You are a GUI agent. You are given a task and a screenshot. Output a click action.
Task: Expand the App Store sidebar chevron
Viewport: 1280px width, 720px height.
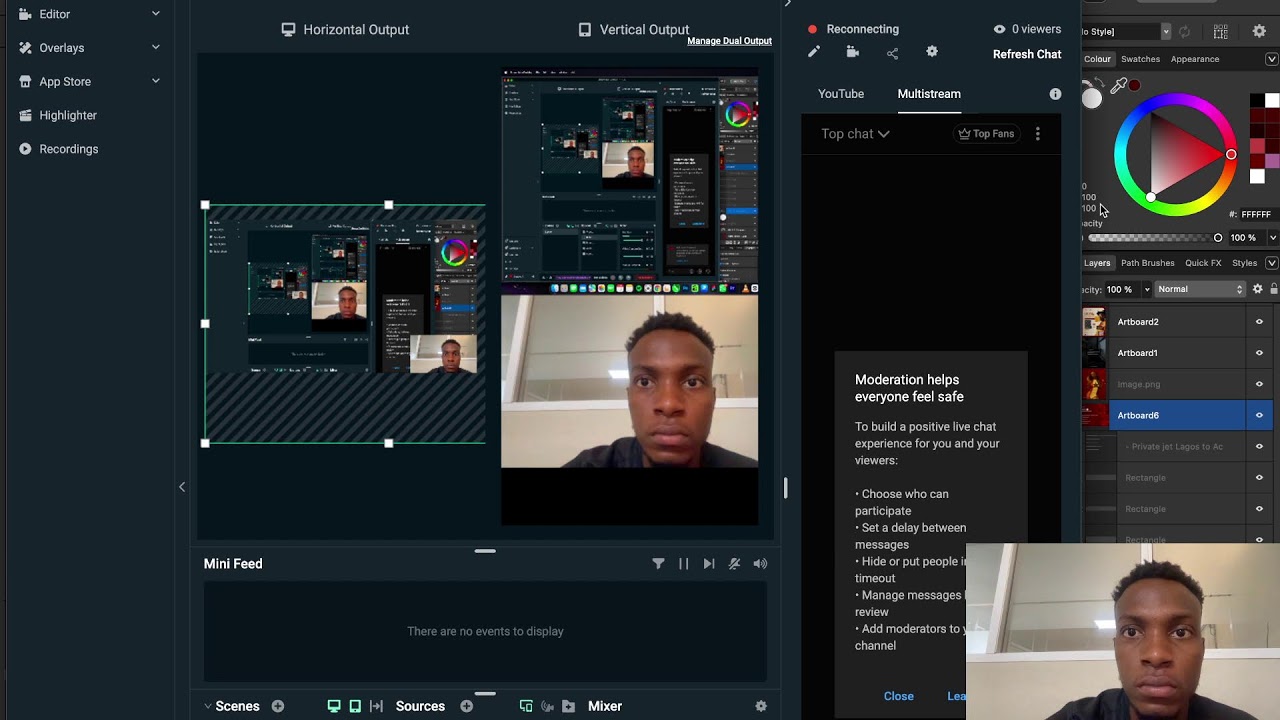pyautogui.click(x=156, y=81)
